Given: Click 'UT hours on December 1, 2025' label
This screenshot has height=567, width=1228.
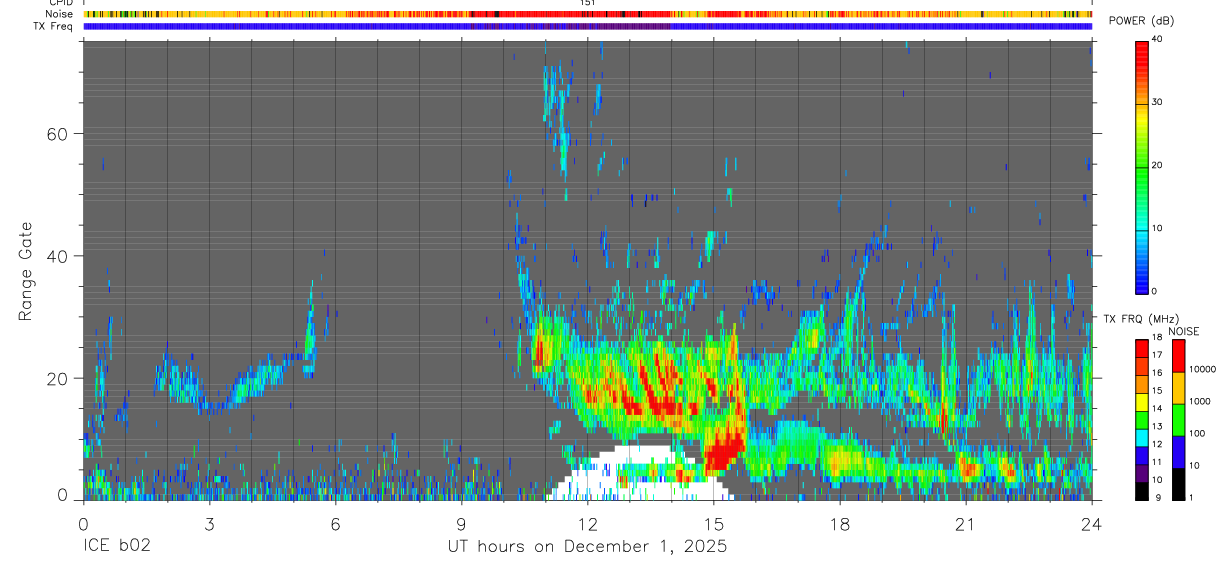Looking at the screenshot, I should [x=587, y=547].
